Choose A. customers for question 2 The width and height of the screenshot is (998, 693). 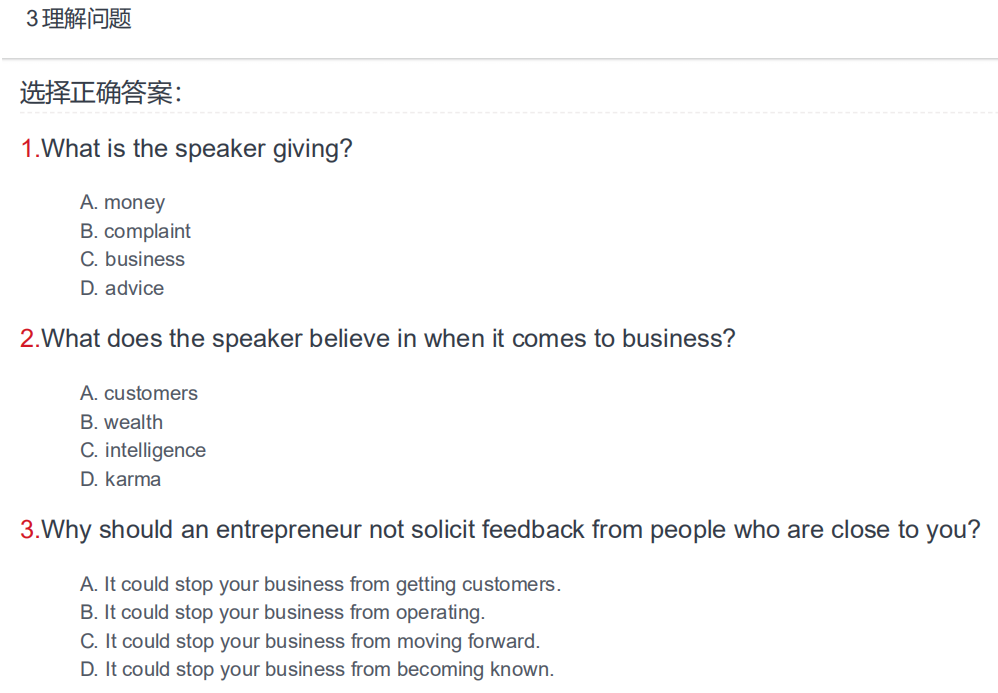pyautogui.click(x=139, y=393)
